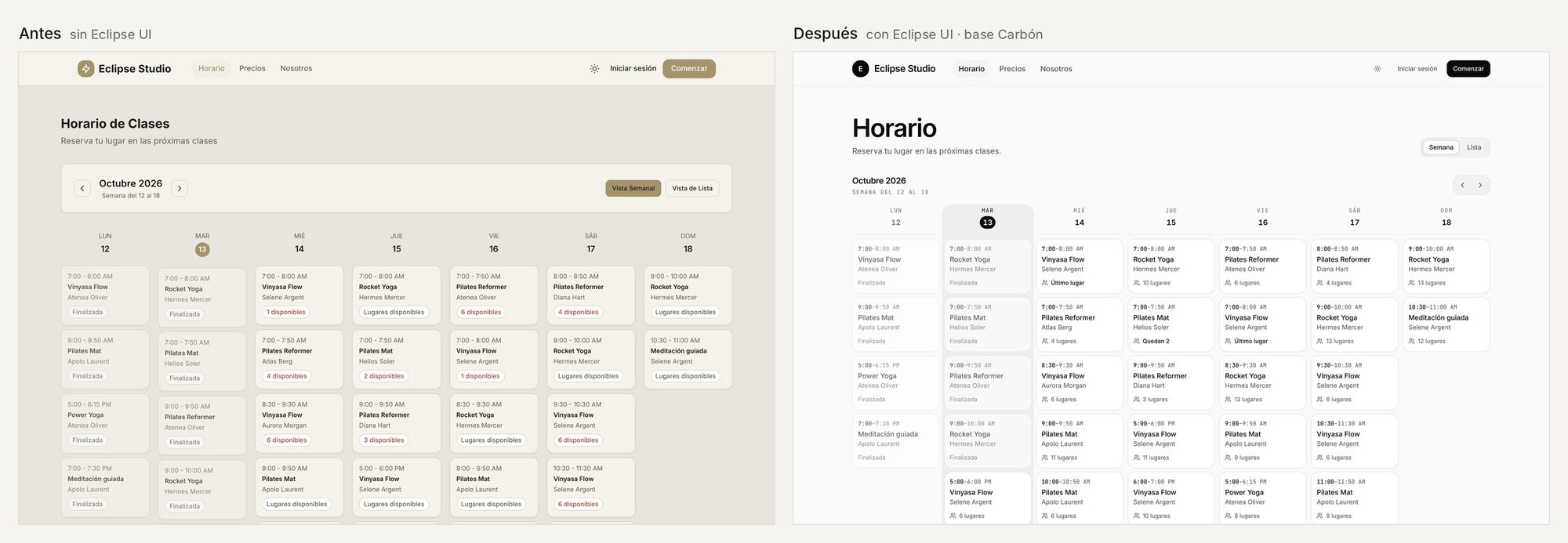Open Horario tab in Antes navbar
This screenshot has width=1568, height=543.
(212, 69)
